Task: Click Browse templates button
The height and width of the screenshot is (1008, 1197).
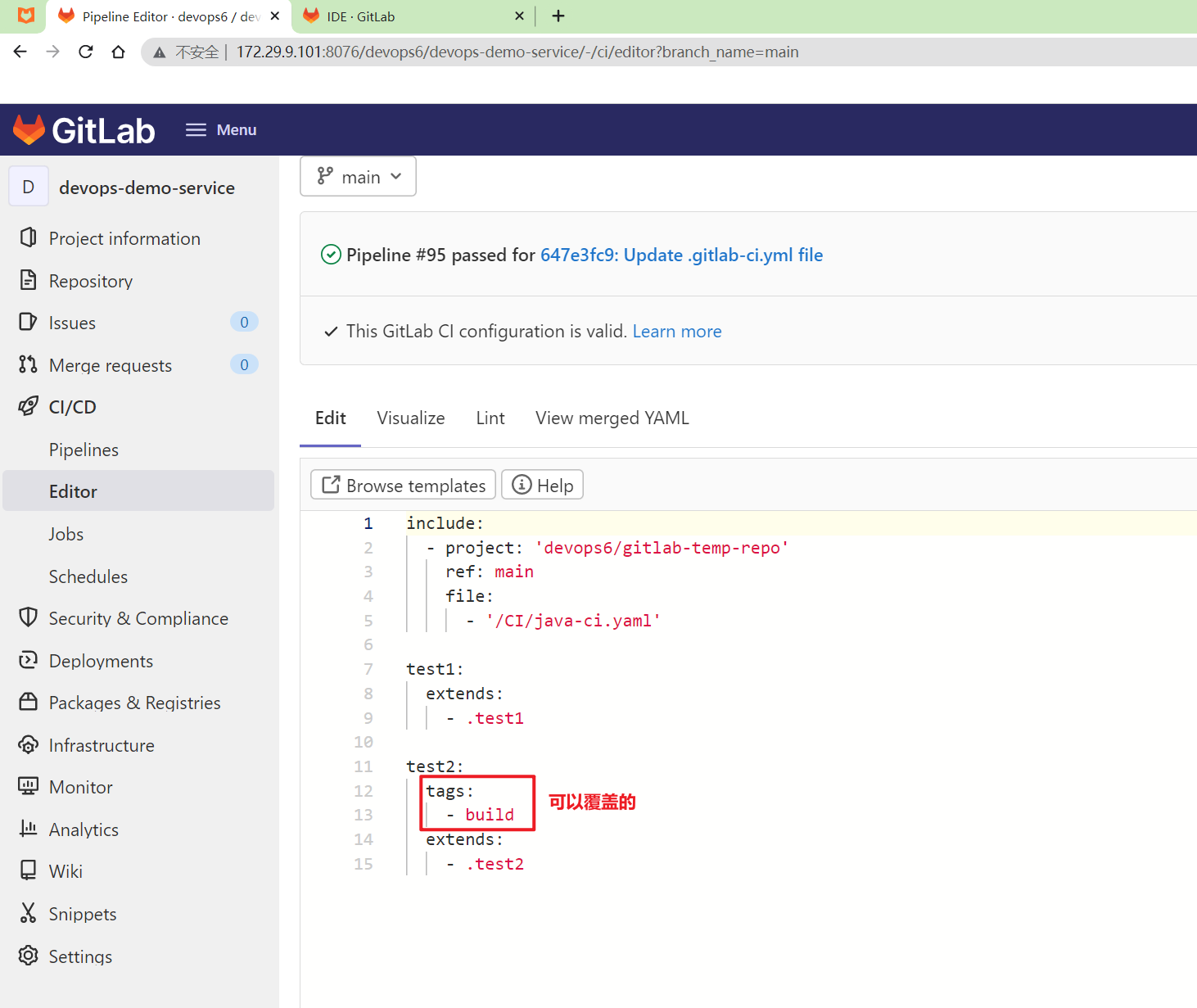Action: tap(403, 485)
